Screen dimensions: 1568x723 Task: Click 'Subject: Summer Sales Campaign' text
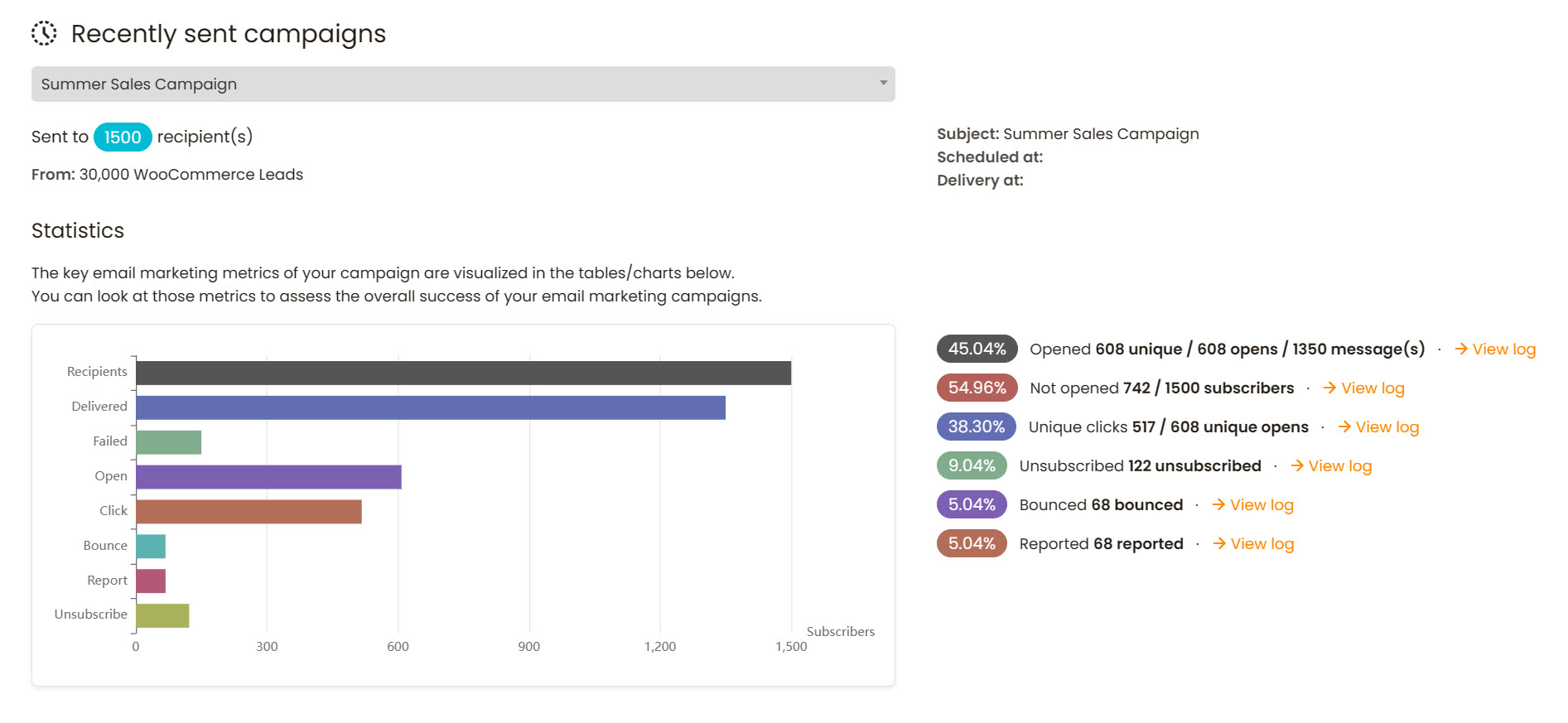[1068, 134]
